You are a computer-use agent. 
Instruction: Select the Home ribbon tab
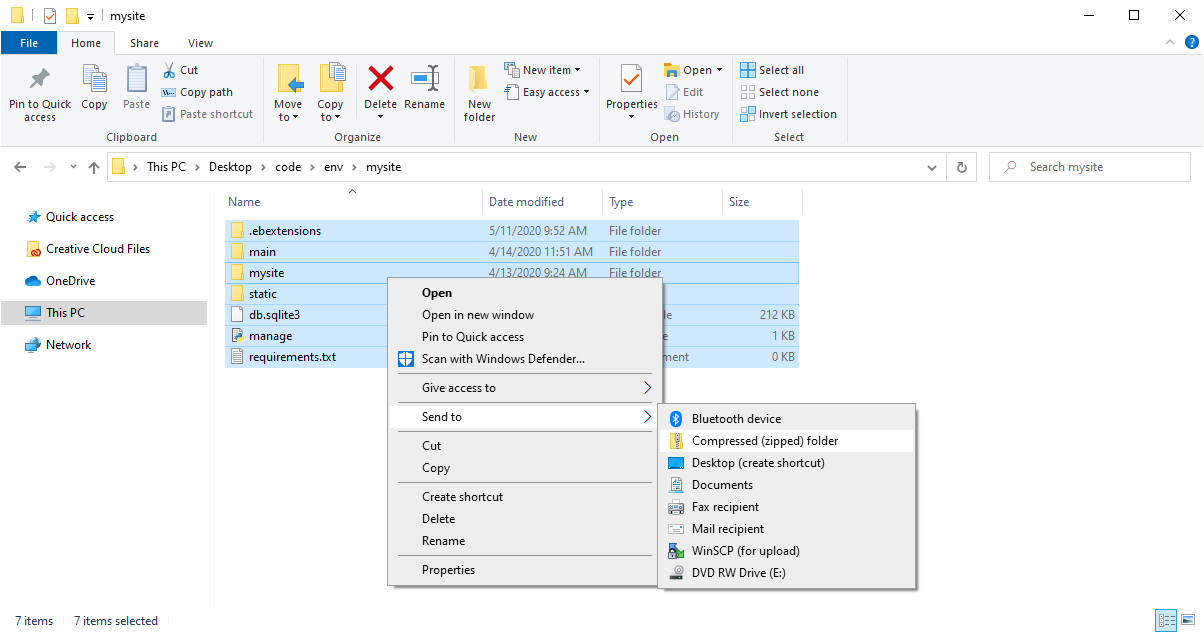(x=86, y=43)
